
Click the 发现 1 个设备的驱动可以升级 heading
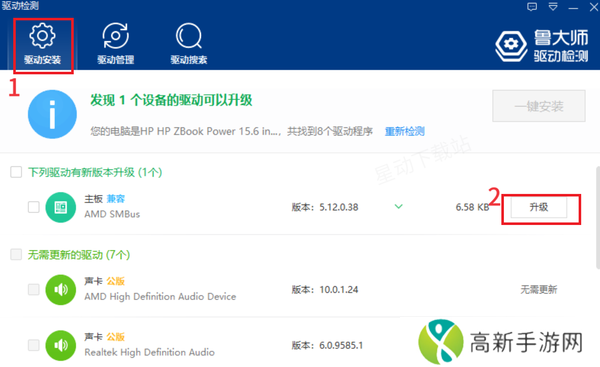click(x=171, y=100)
